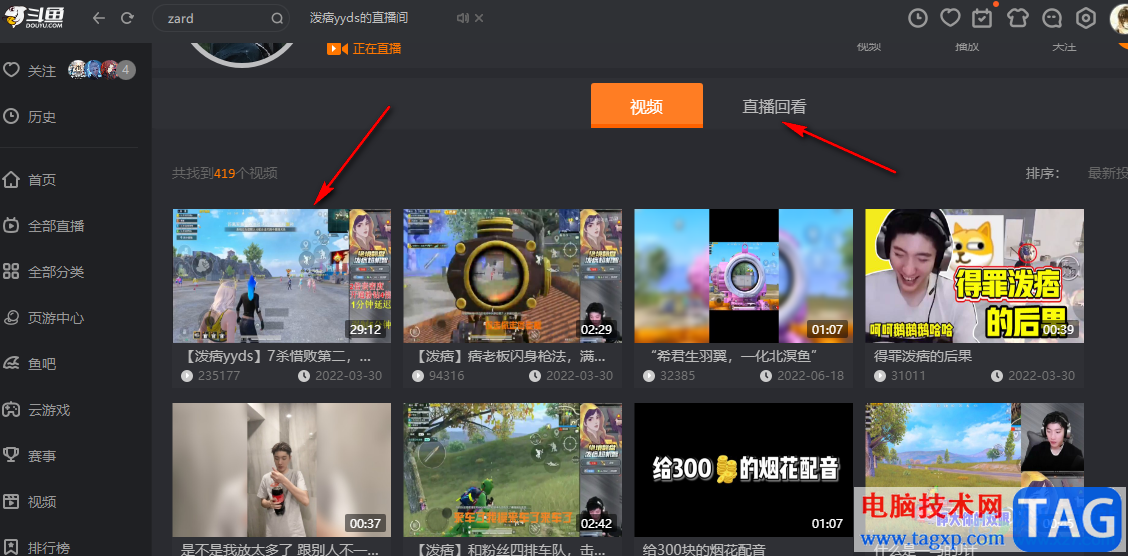This screenshot has width=1128, height=556.
Task: Click the search magnifier icon
Action: tap(277, 19)
